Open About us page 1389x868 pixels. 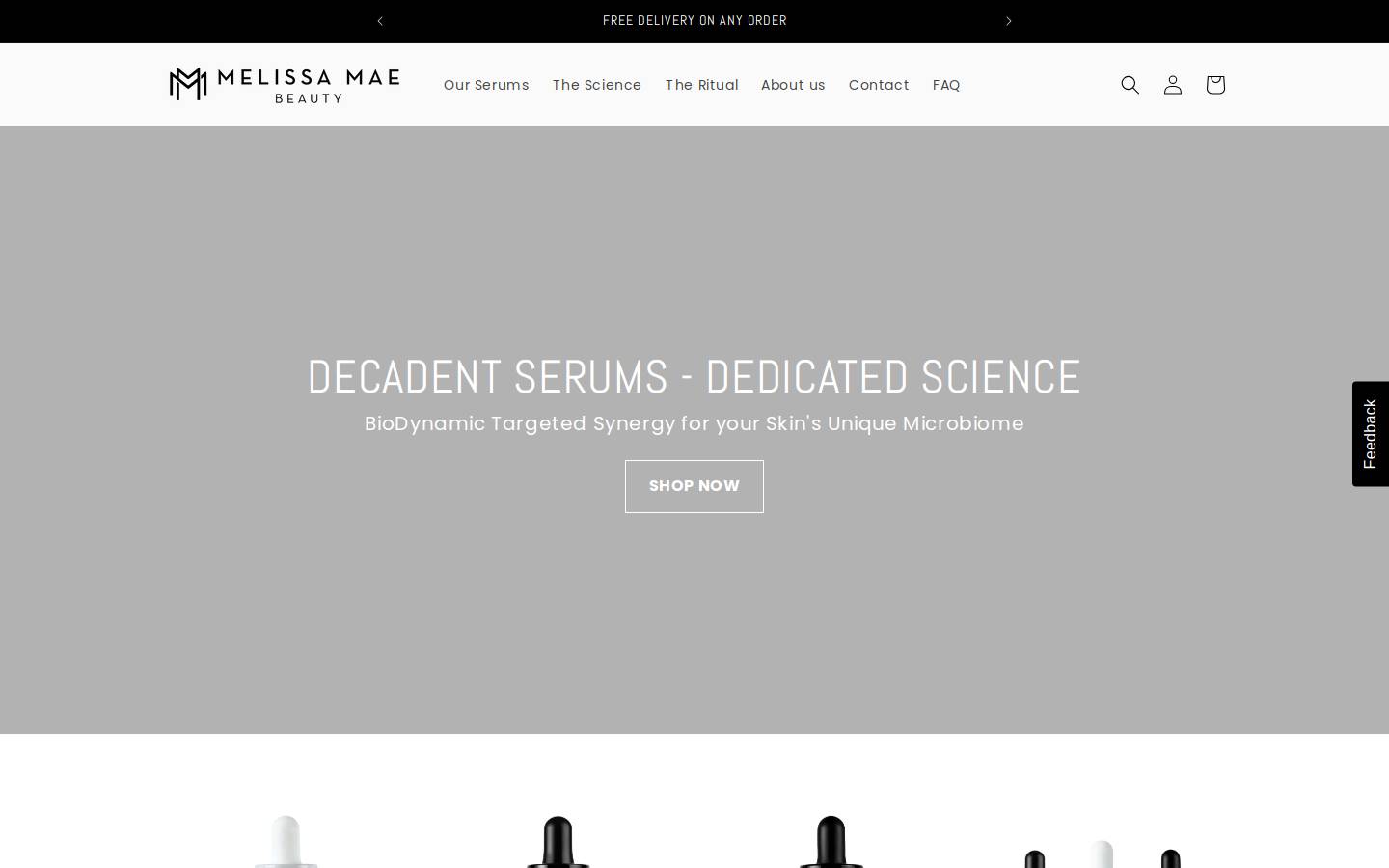pyautogui.click(x=793, y=85)
